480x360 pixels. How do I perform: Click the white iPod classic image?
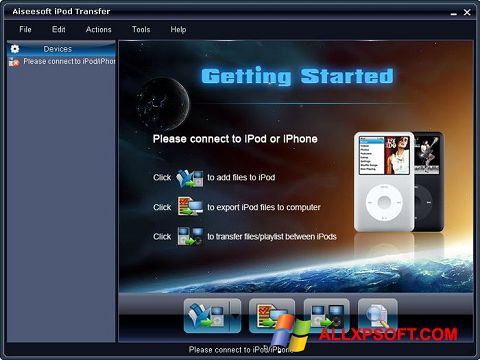pos(384,182)
